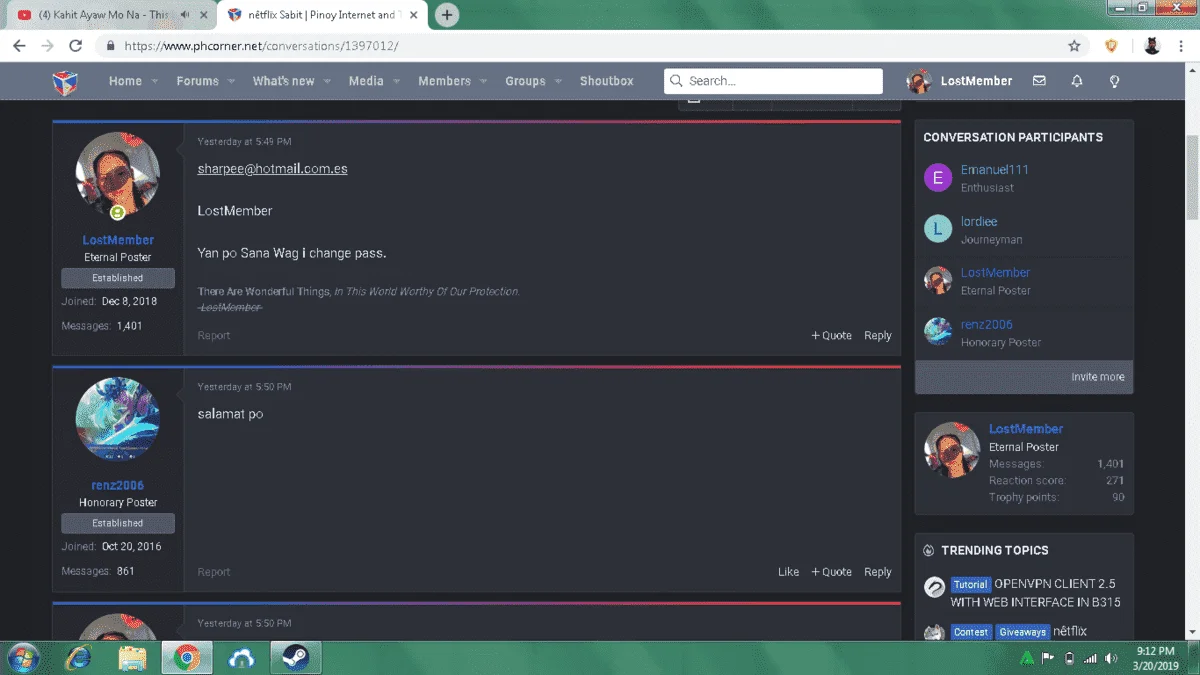
Task: Launch Internet Explorer from taskbar
Action: (x=78, y=658)
